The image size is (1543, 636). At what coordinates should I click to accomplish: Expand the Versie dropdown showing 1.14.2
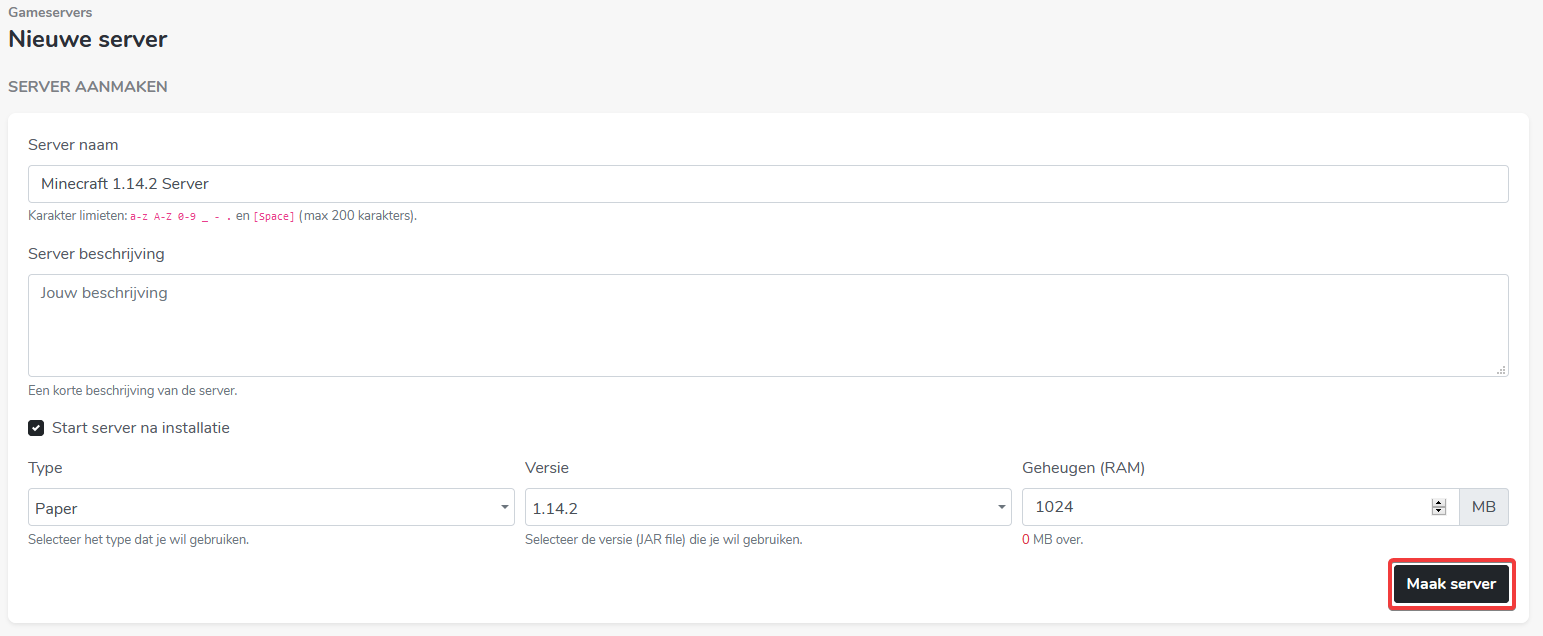(766, 507)
